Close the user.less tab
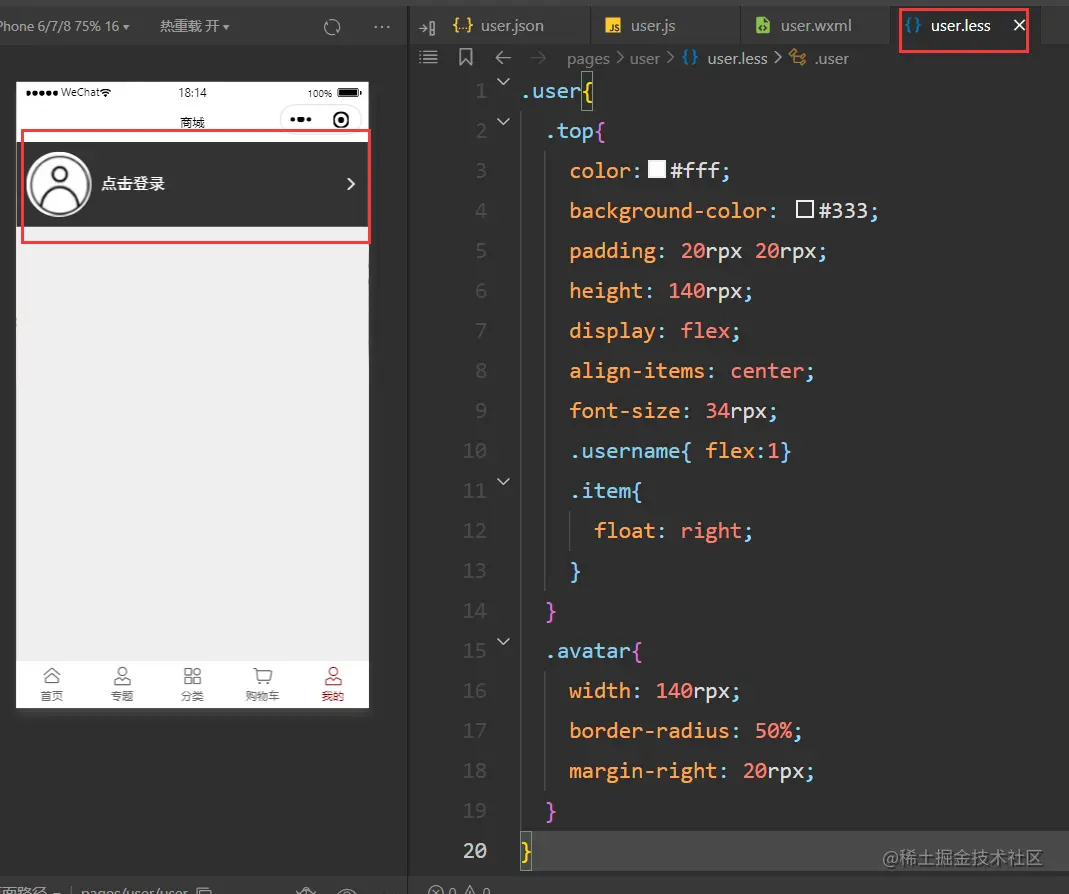 [x=1019, y=25]
